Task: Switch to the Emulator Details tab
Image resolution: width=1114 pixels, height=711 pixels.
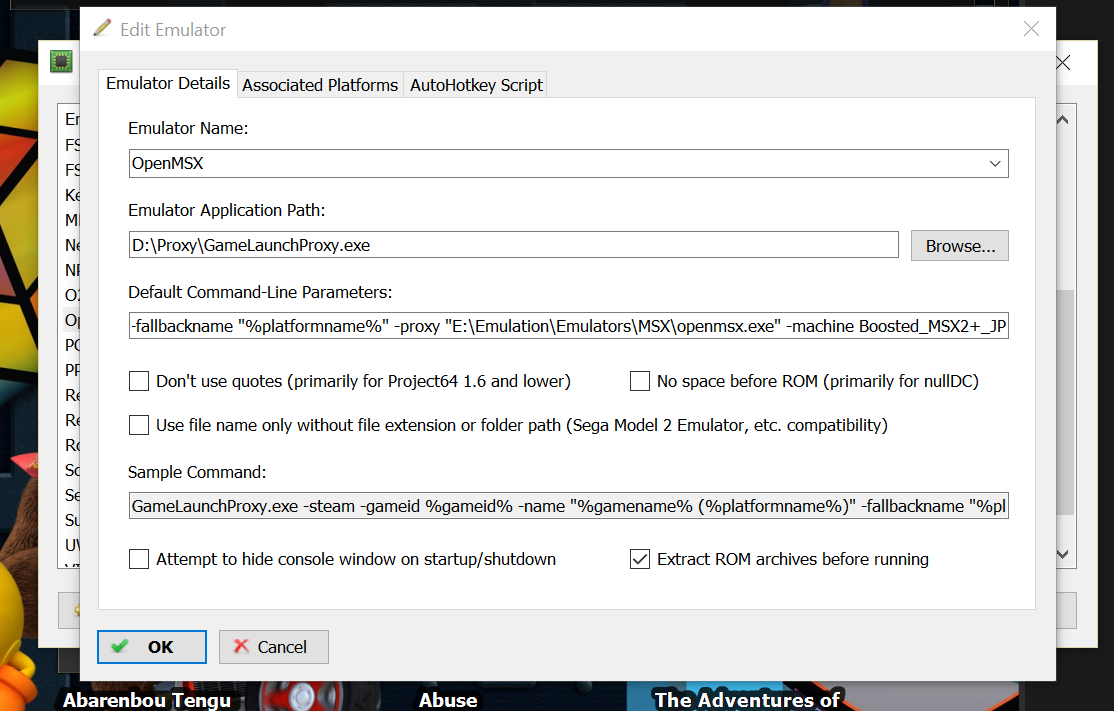Action: pyautogui.click(x=168, y=83)
